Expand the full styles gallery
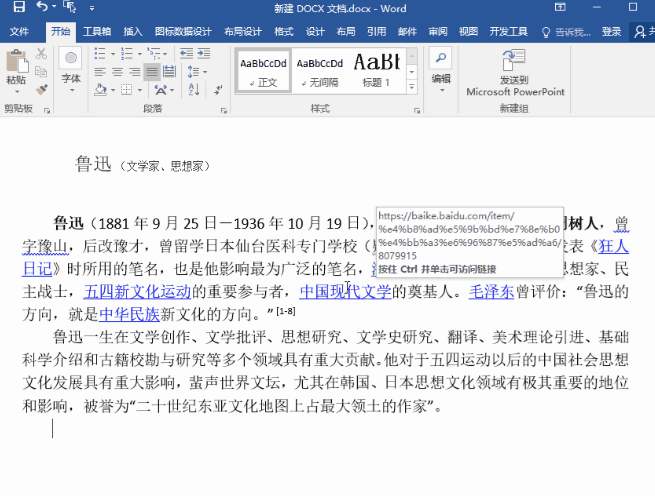Screen dimensions: 655x496 tap(412, 87)
